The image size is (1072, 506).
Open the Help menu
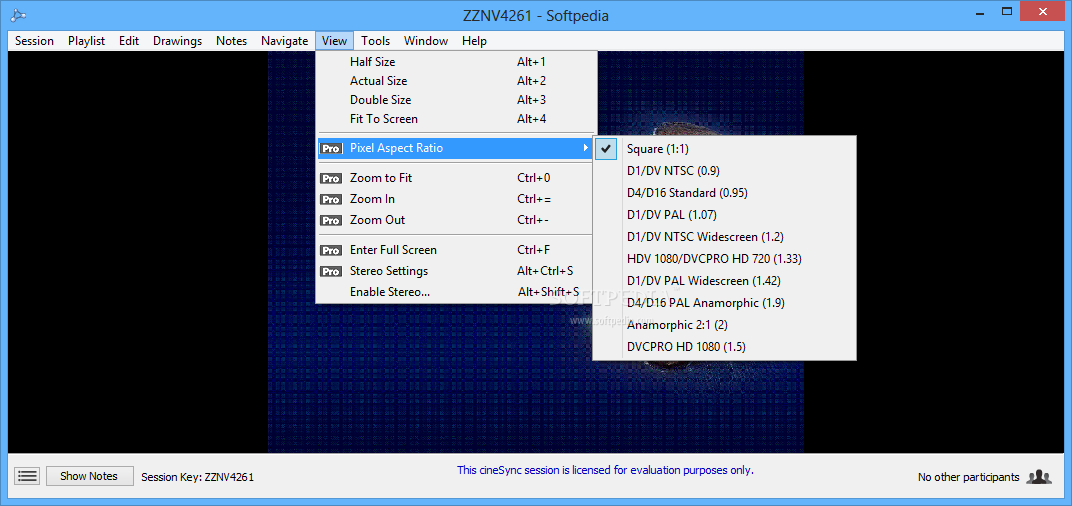point(474,41)
